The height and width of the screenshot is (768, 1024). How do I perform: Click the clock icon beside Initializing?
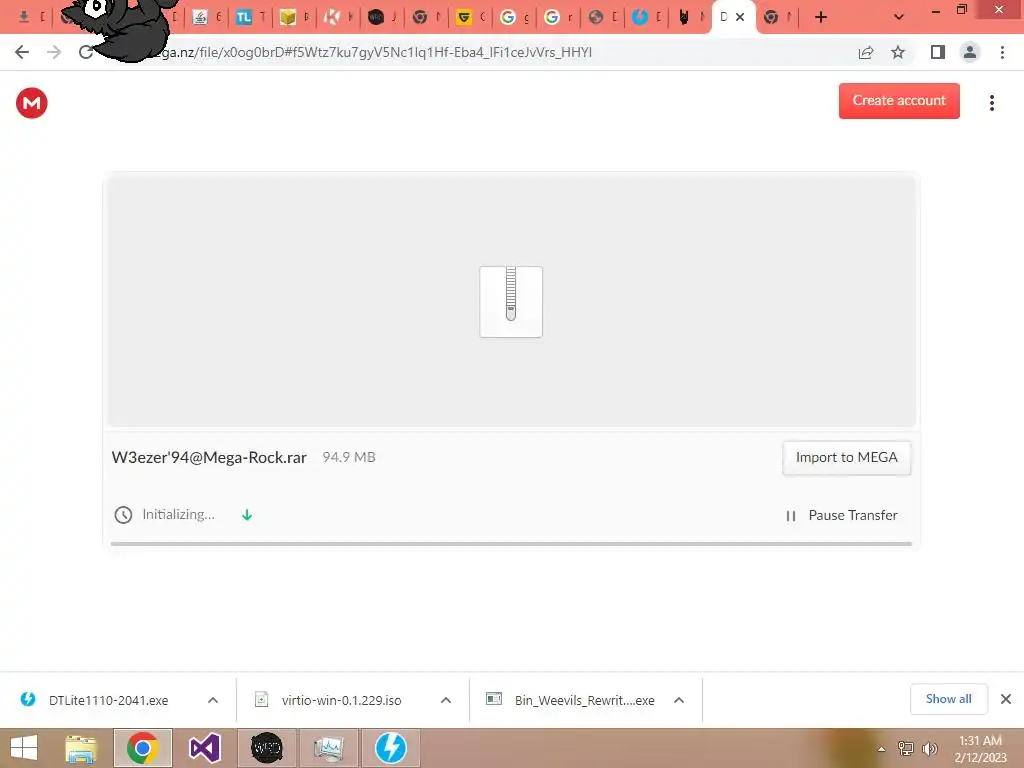click(123, 515)
